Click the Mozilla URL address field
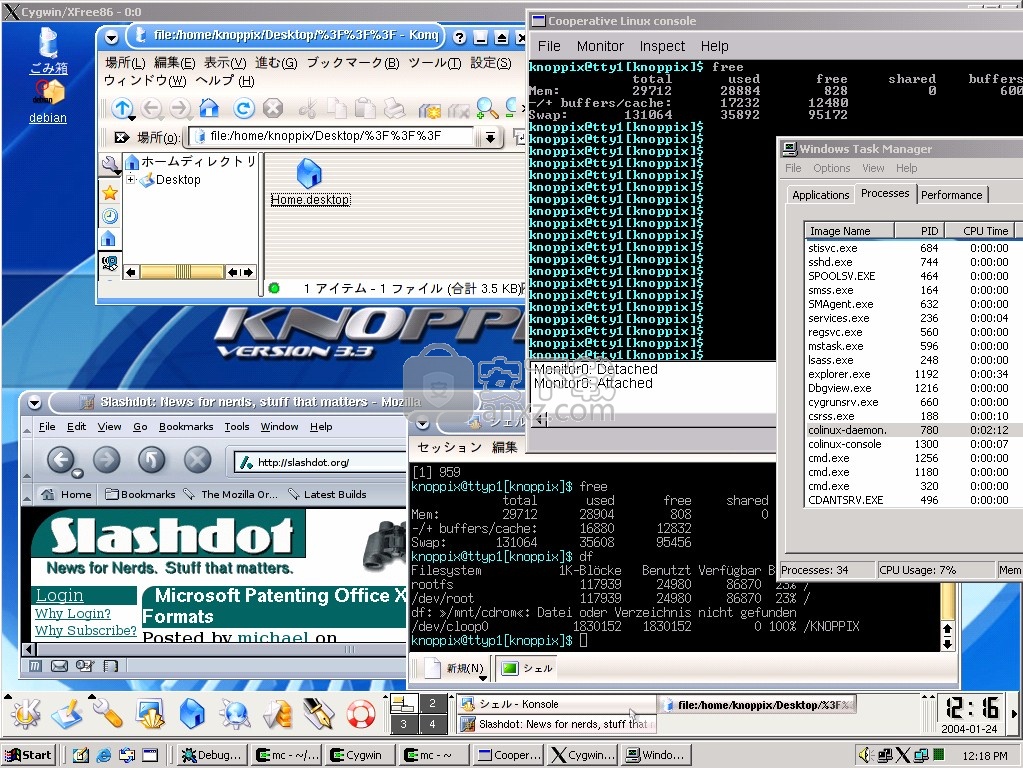 (x=320, y=463)
